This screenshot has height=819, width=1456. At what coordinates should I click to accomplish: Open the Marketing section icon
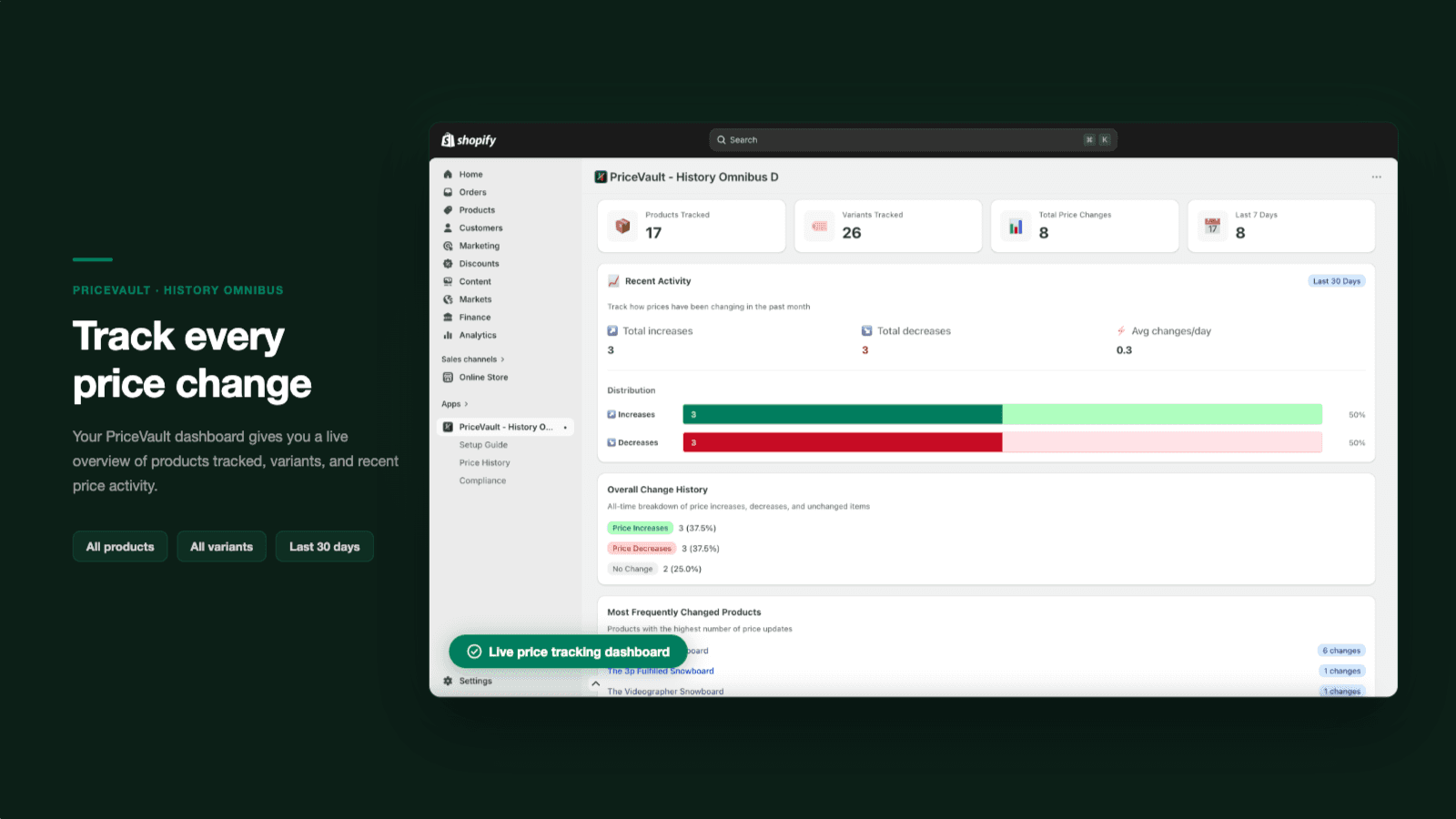tap(448, 246)
